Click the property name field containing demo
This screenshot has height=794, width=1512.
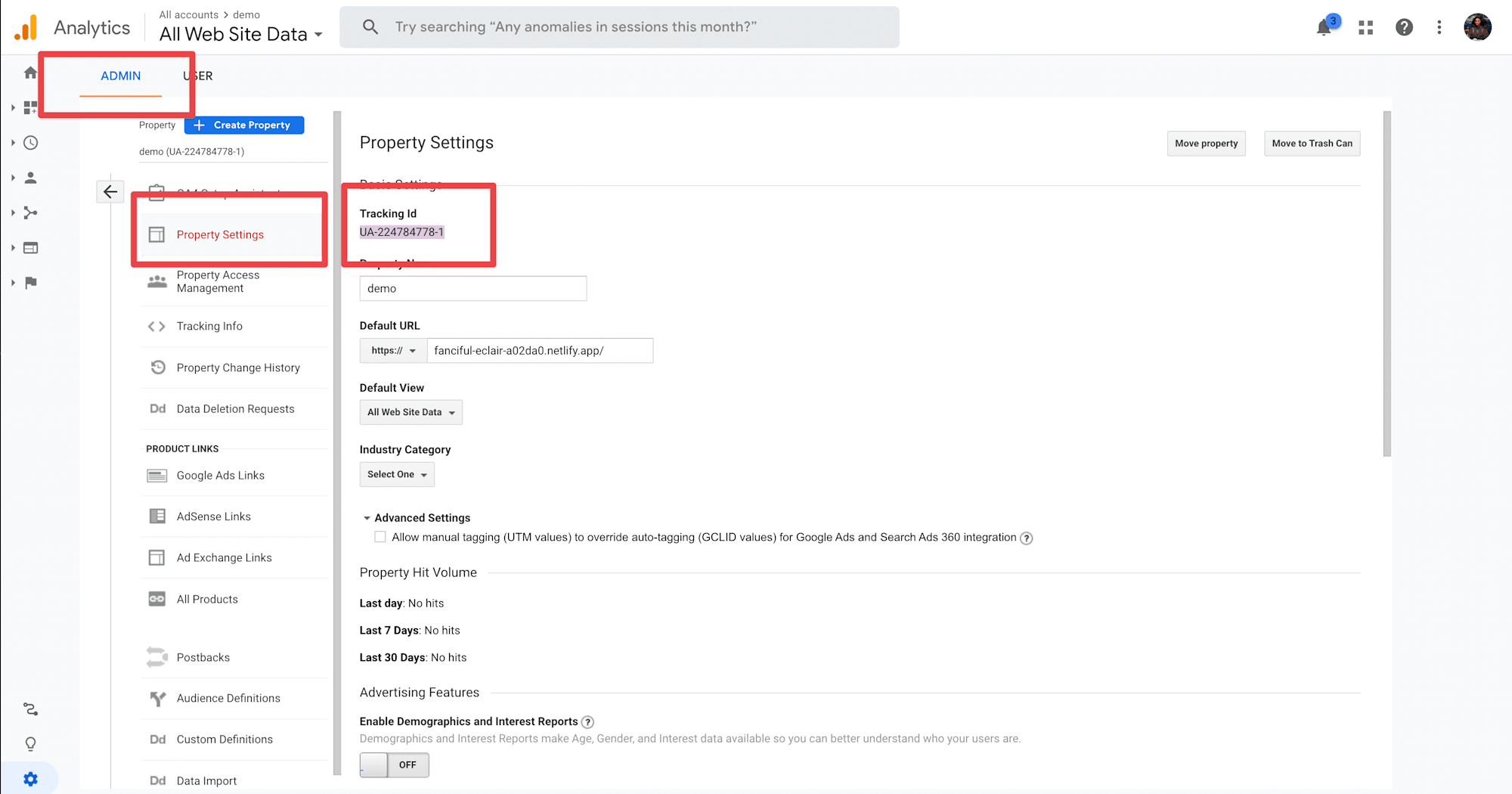tap(473, 289)
